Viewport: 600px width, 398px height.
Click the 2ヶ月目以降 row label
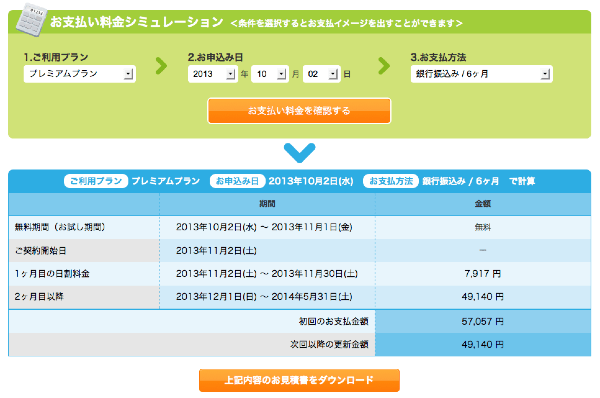click(39, 297)
